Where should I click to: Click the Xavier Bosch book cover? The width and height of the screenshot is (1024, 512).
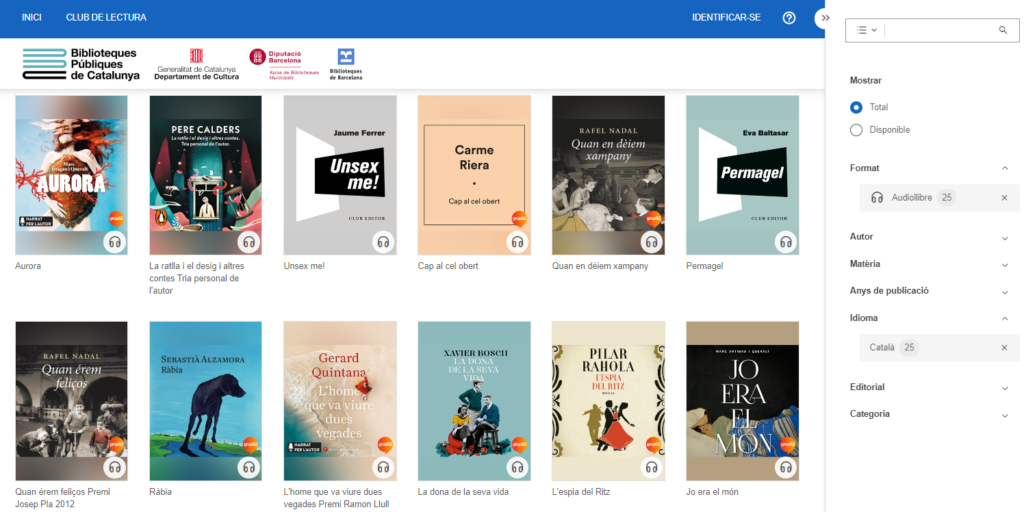(474, 401)
